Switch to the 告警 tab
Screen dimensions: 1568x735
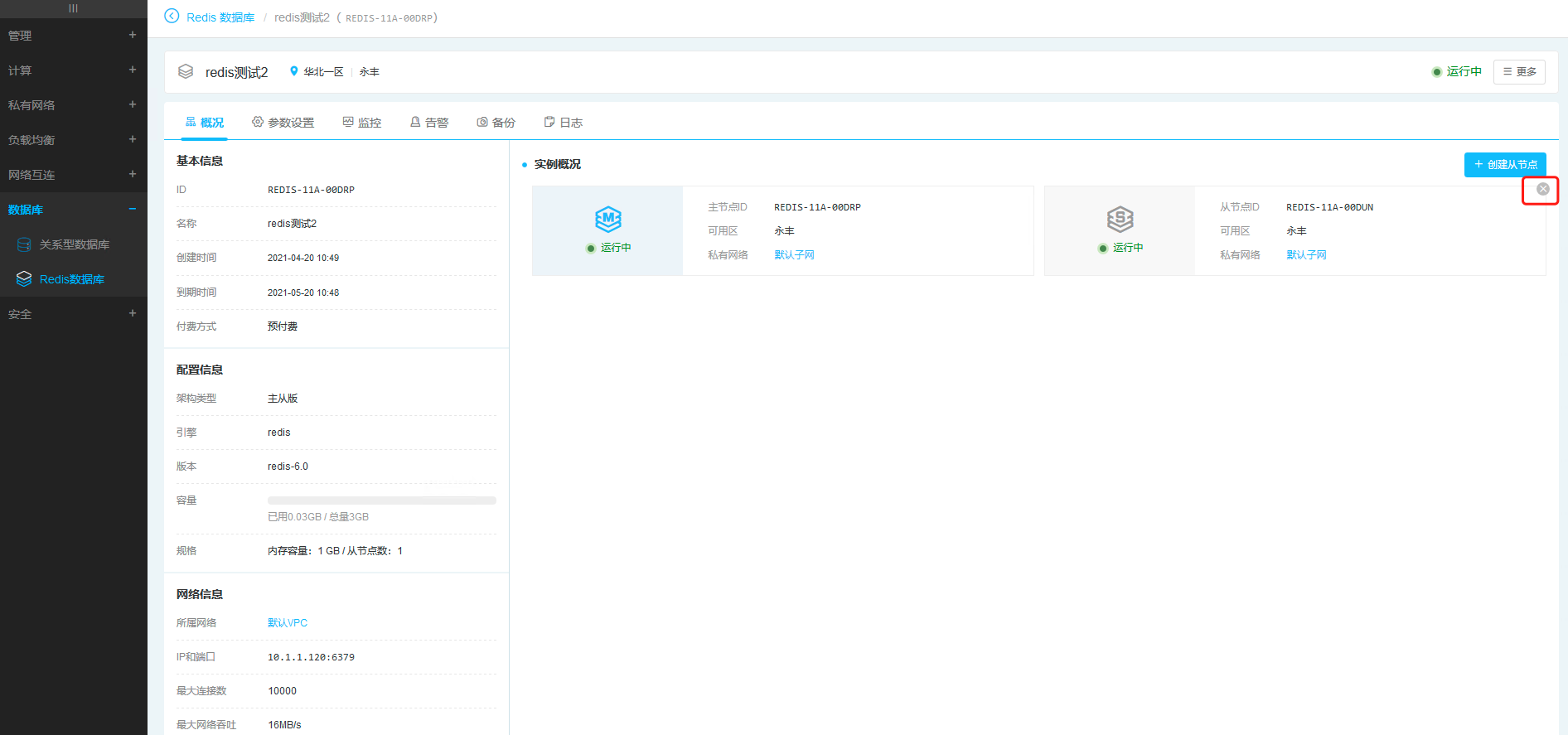(x=429, y=123)
